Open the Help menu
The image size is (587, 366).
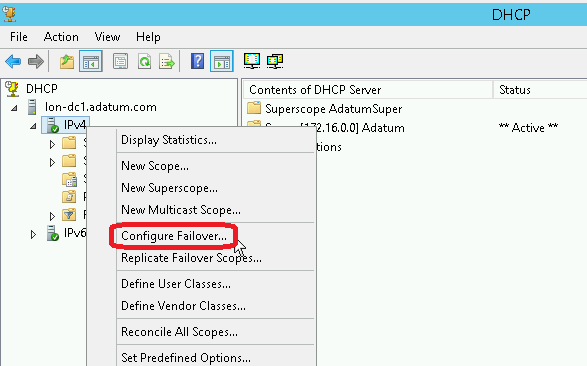(148, 37)
